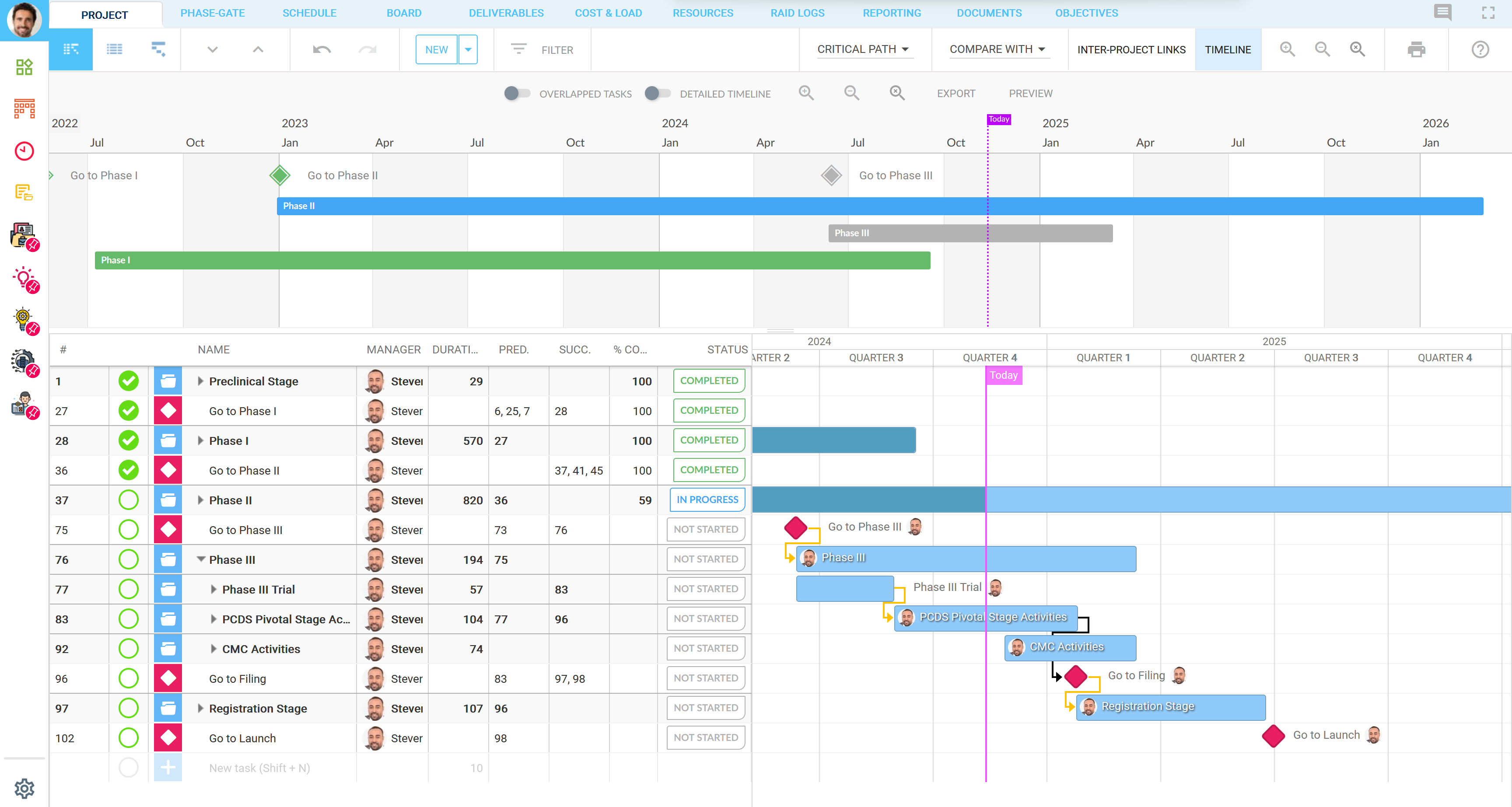This screenshot has width=1512, height=807.
Task: Expand the Phase III Trial row
Action: pos(213,589)
